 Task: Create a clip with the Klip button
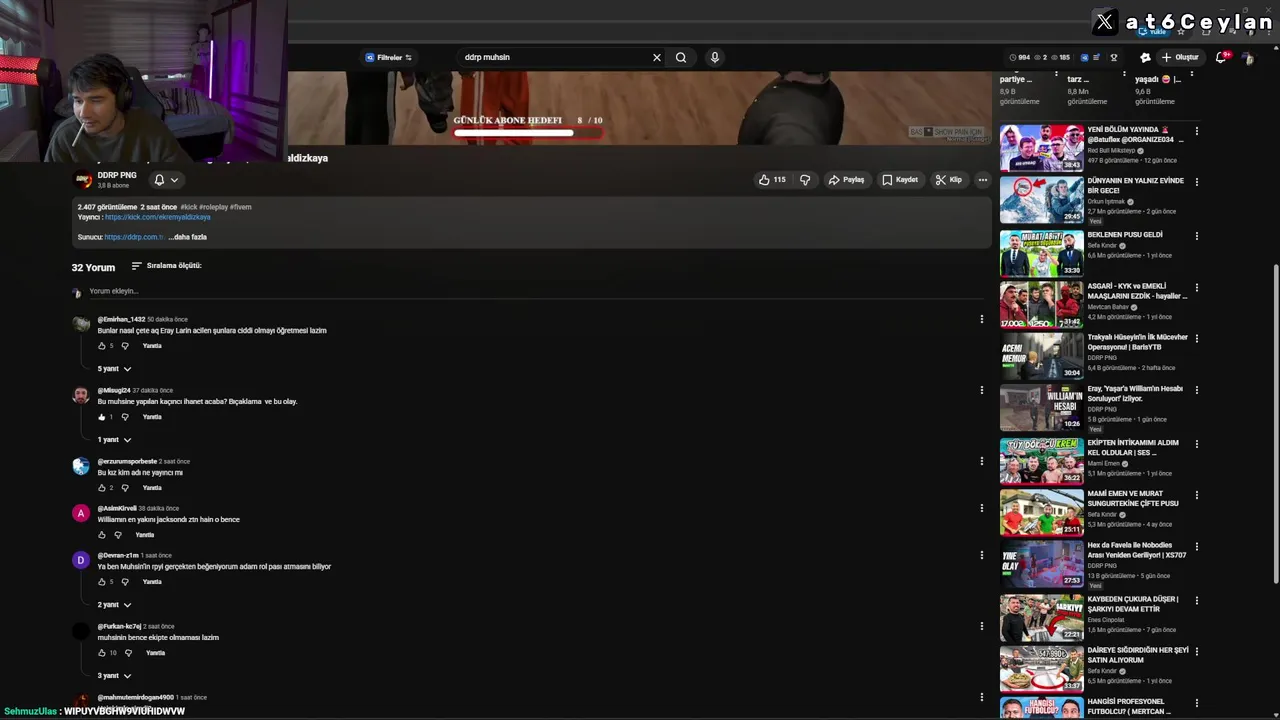pyautogui.click(x=949, y=180)
